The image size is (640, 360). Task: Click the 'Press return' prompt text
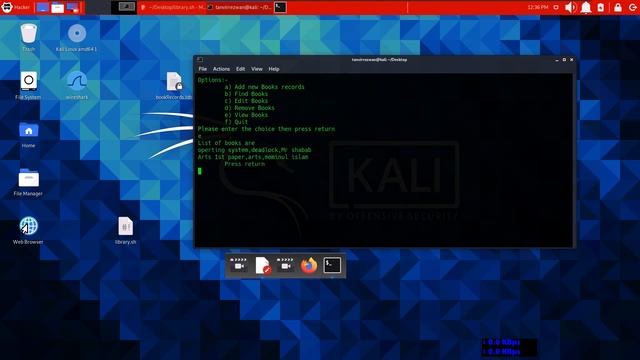(x=244, y=164)
